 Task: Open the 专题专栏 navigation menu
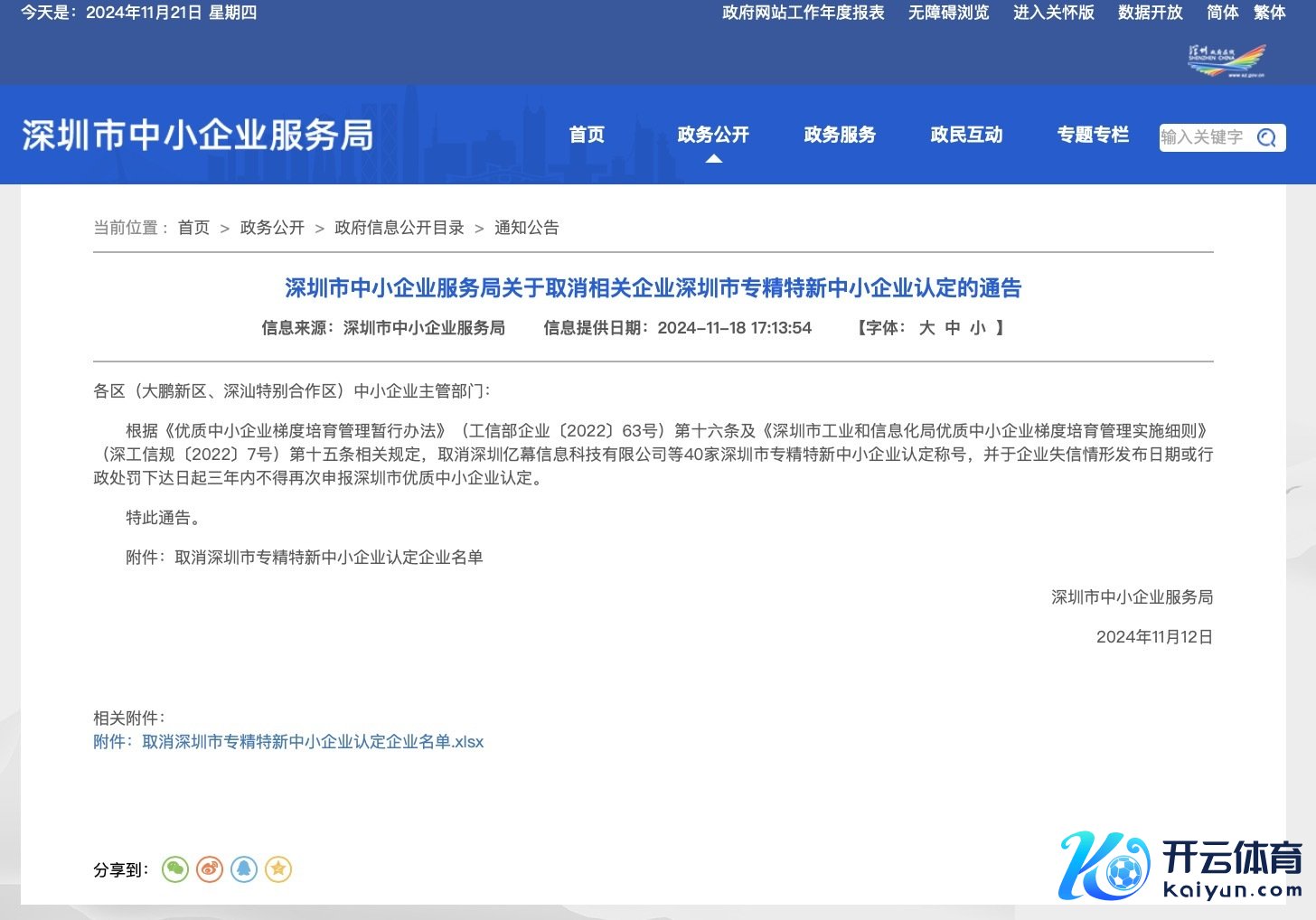click(x=1093, y=135)
